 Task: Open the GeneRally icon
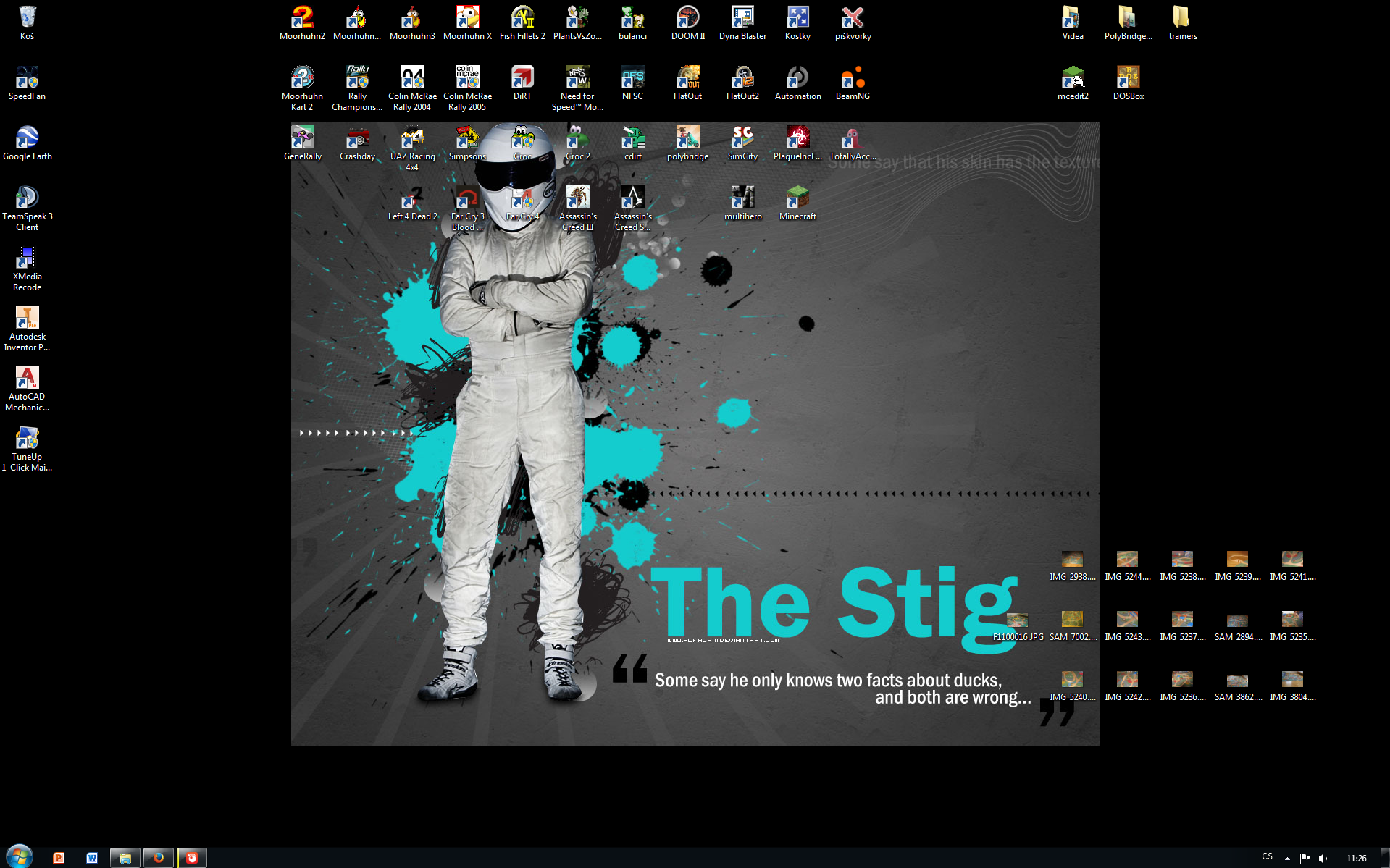[x=302, y=143]
